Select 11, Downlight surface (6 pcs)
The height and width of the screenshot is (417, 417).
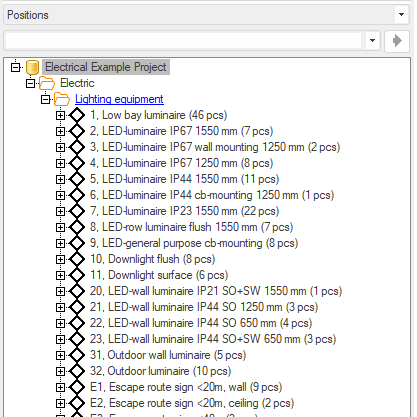tap(159, 275)
